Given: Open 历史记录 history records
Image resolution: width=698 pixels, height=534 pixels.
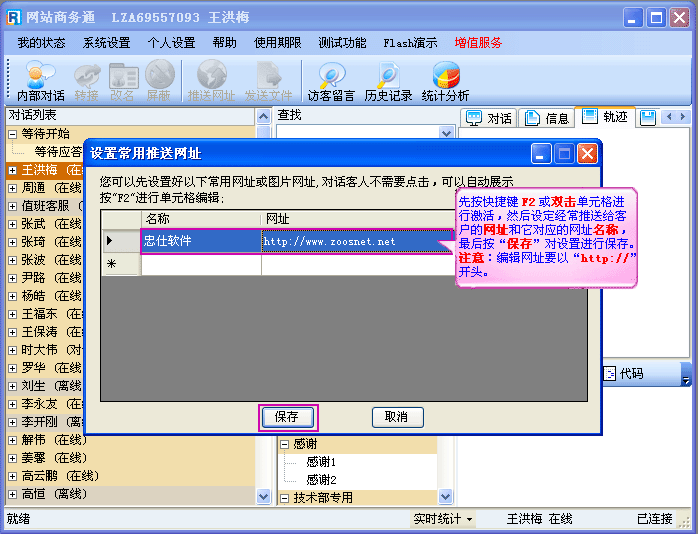Looking at the screenshot, I should coord(388,81).
